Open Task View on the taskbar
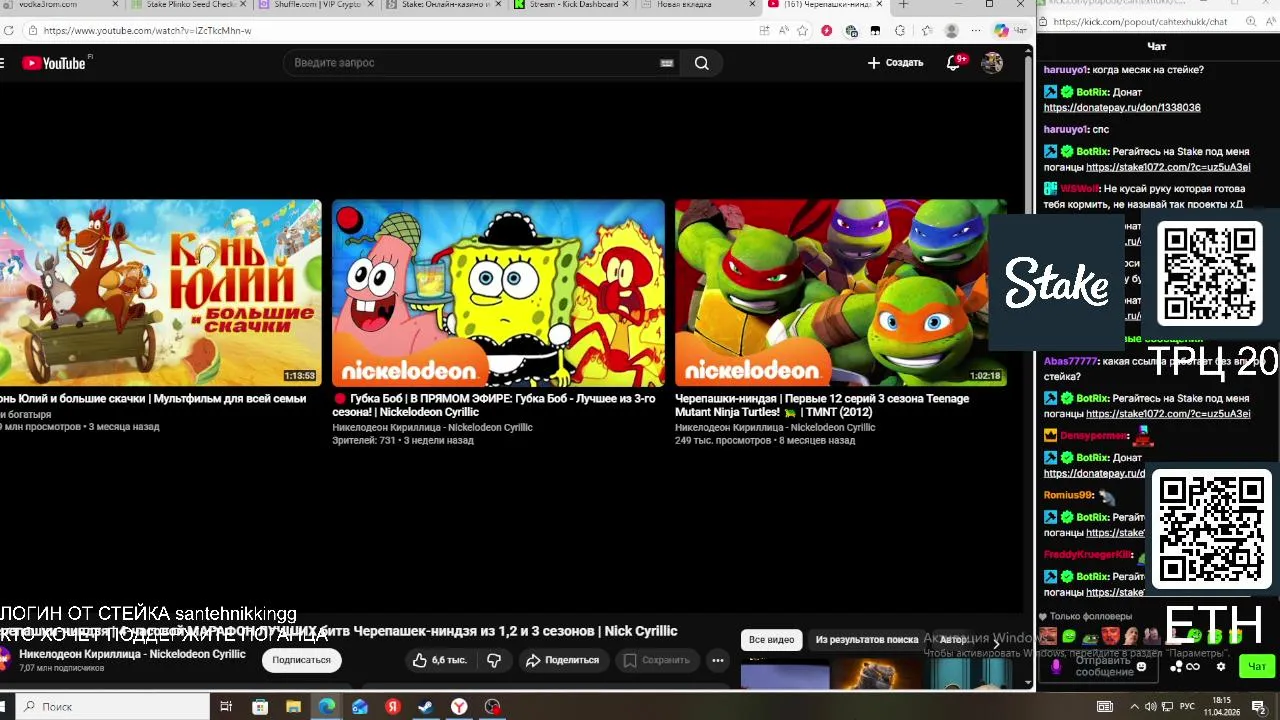The height and width of the screenshot is (720, 1280). point(226,707)
